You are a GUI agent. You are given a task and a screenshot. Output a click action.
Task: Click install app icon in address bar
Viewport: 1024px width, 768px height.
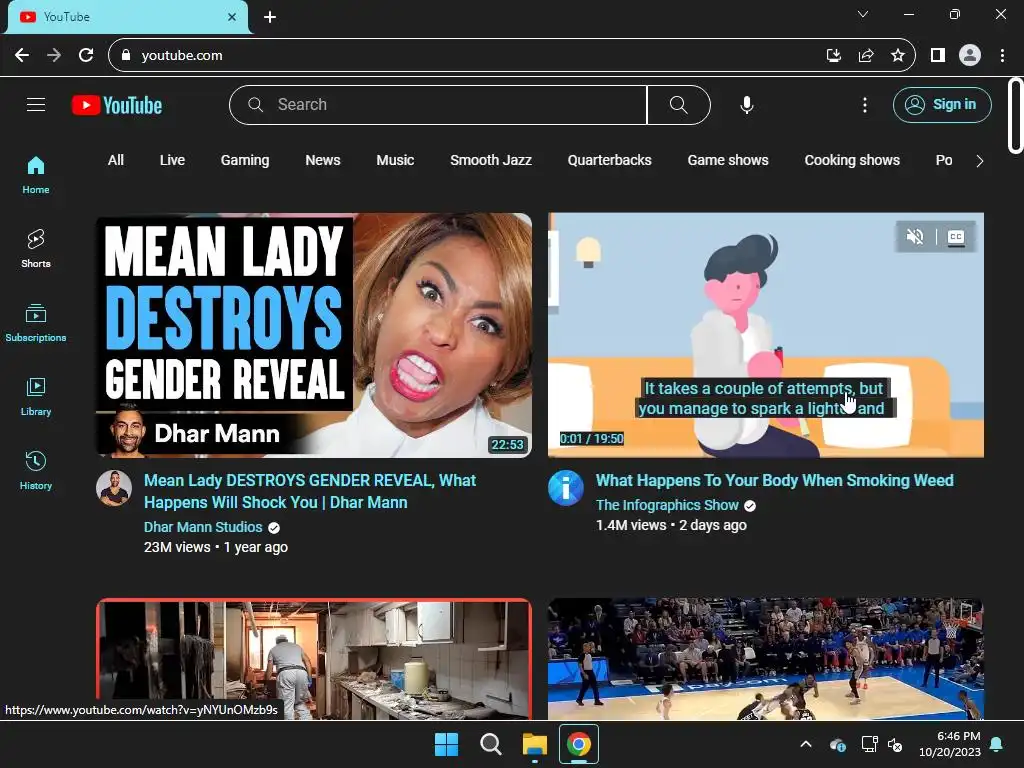click(833, 56)
